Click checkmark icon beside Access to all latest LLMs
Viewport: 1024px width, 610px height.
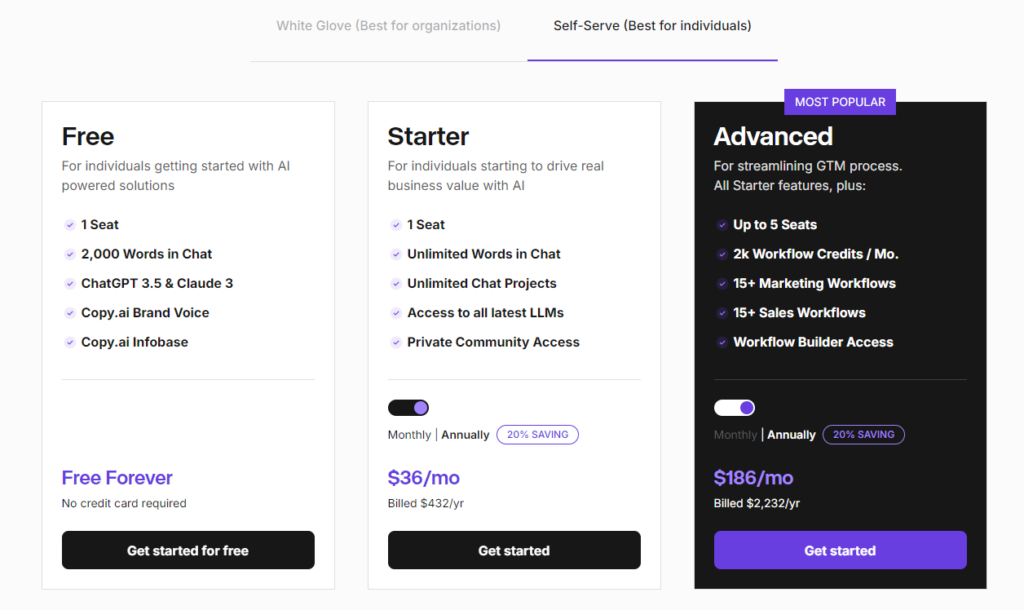click(395, 313)
